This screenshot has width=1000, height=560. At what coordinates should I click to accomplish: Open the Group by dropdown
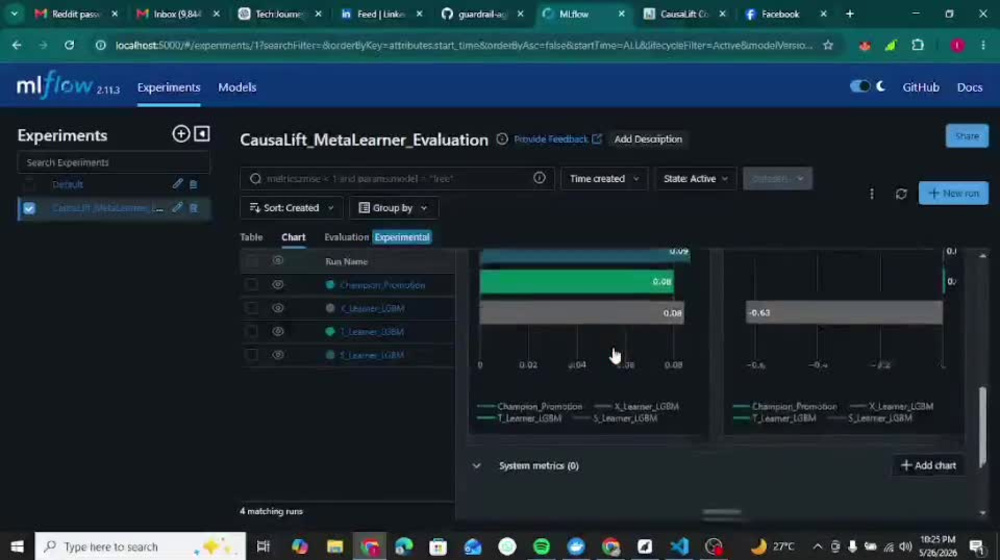(x=393, y=208)
